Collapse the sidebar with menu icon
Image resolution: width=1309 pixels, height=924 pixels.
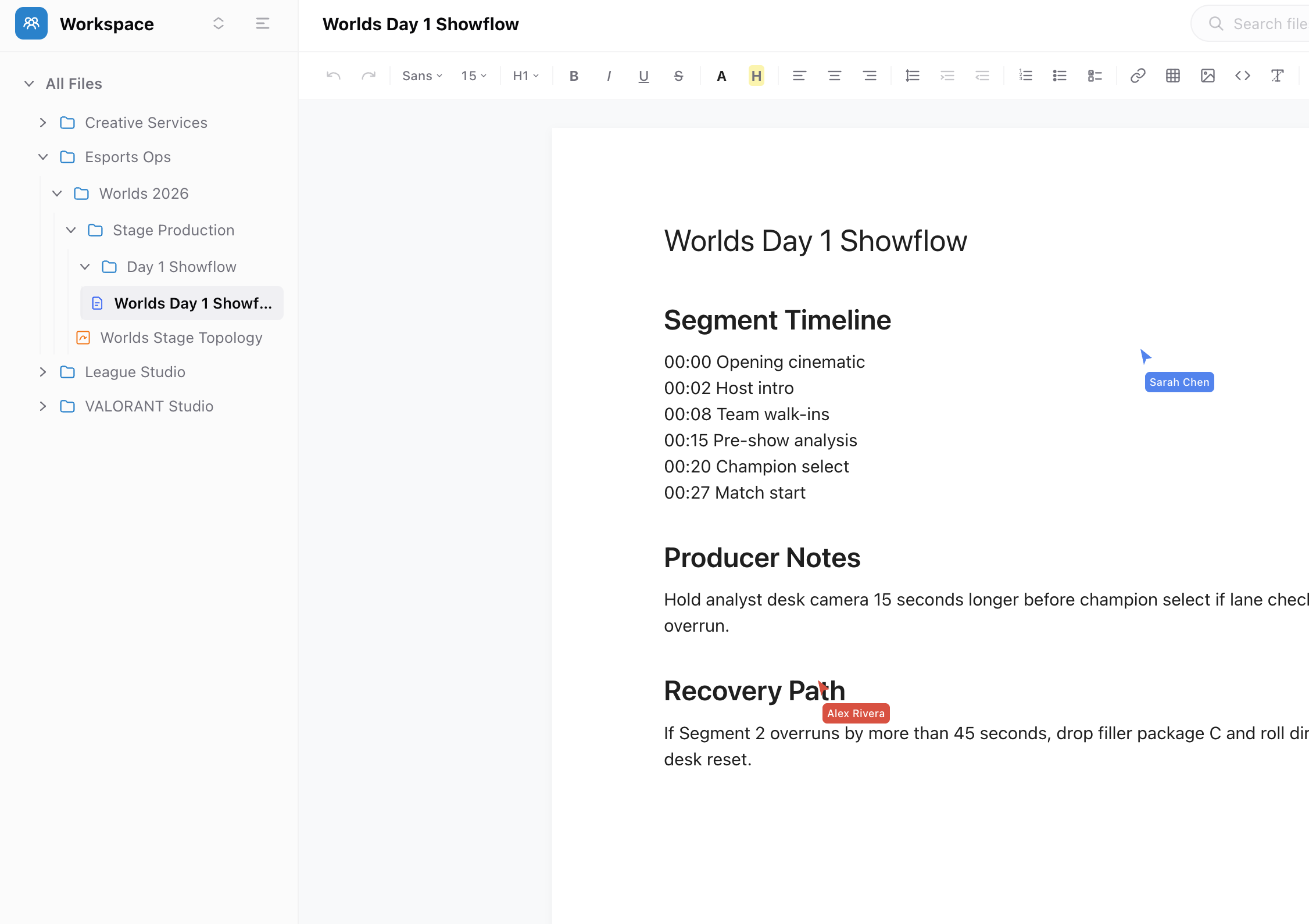tap(262, 23)
